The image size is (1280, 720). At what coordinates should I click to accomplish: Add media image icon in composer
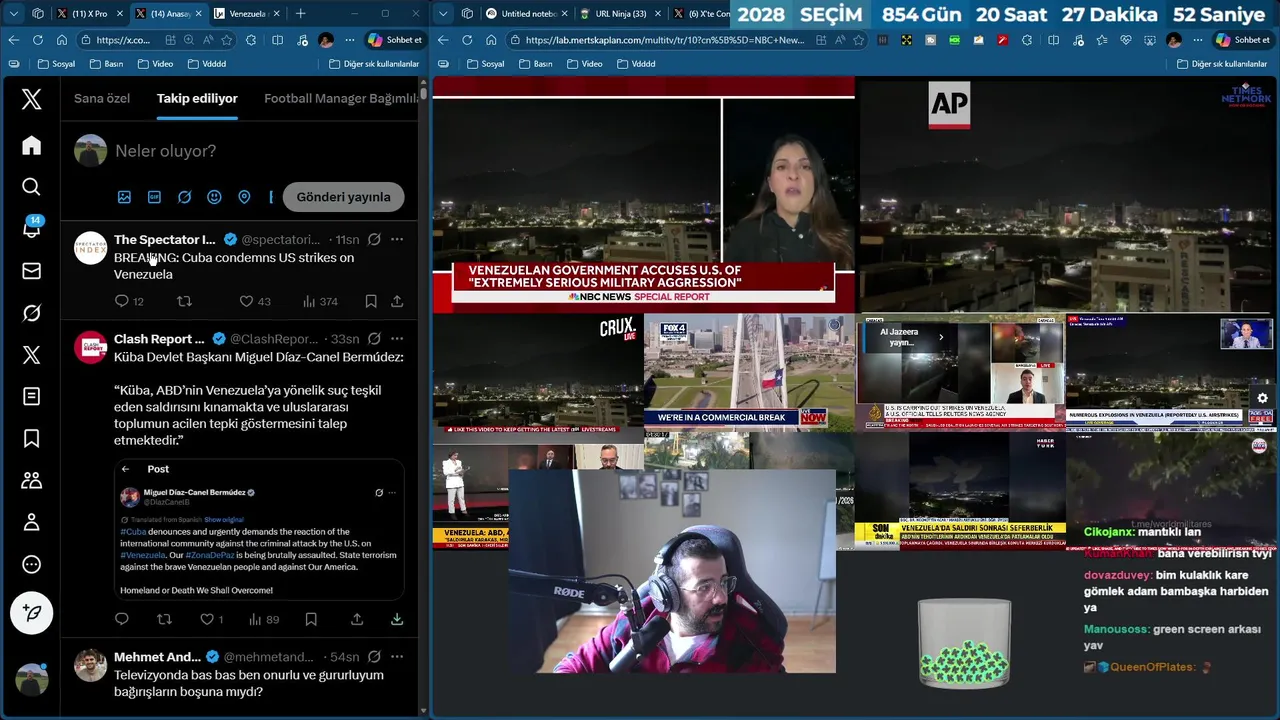pyautogui.click(x=124, y=197)
